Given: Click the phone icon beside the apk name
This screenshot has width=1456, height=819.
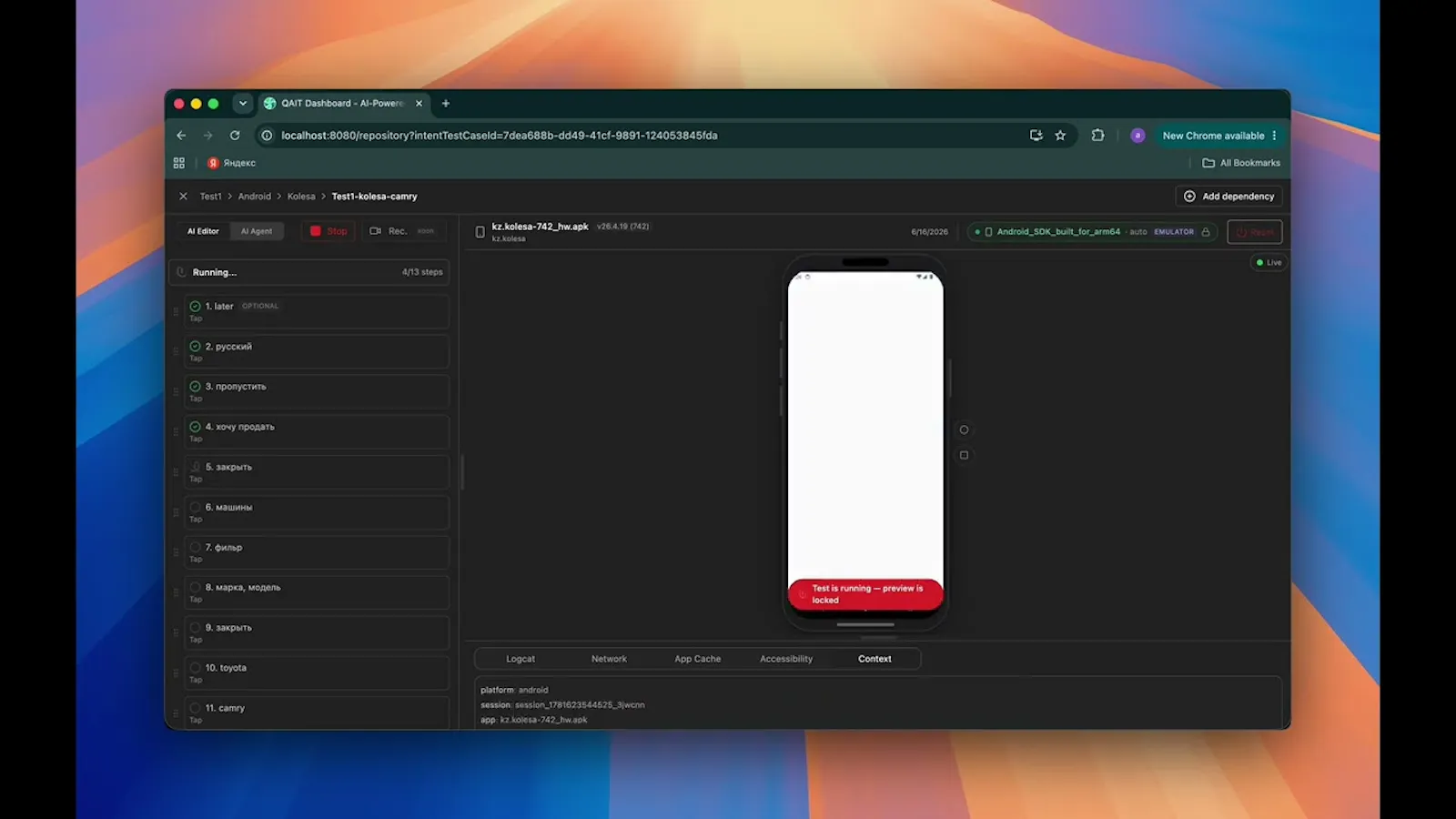Looking at the screenshot, I should [480, 232].
